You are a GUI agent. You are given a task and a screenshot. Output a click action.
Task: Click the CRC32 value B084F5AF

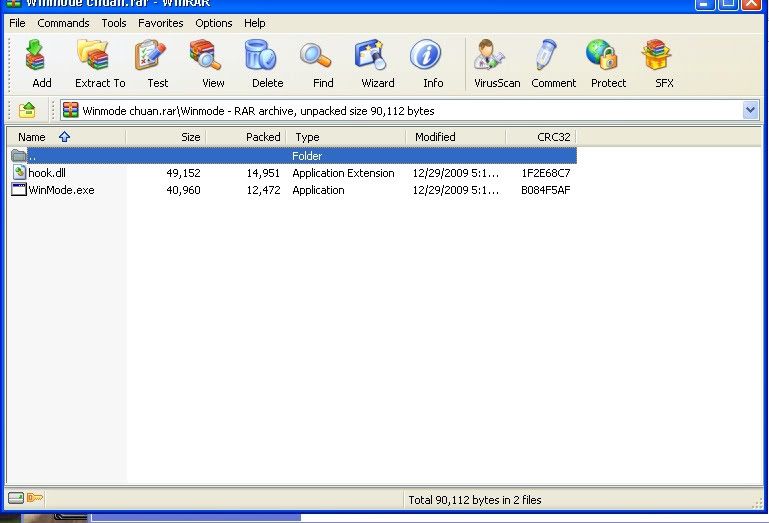click(x=545, y=190)
